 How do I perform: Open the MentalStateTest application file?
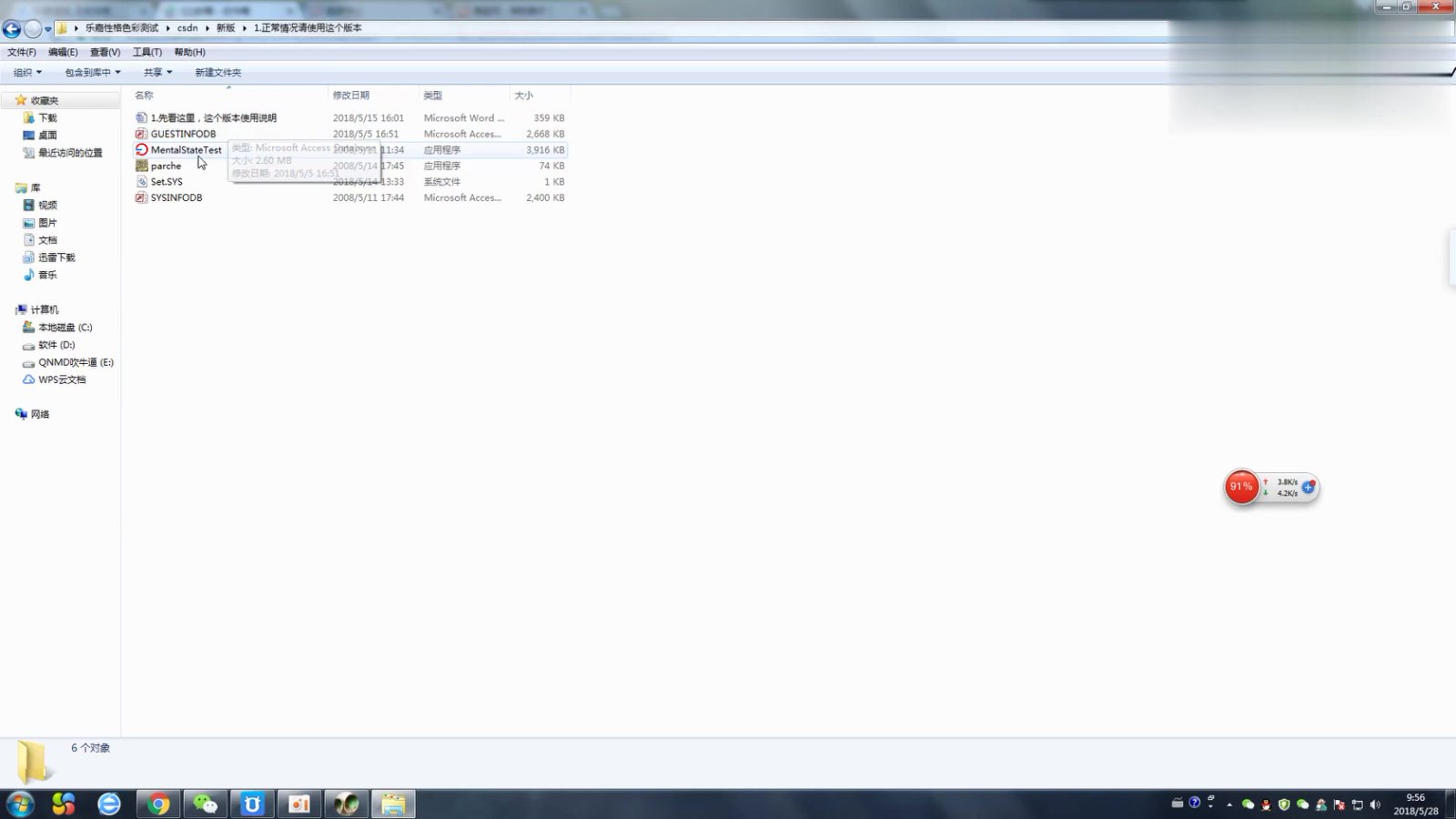point(186,150)
